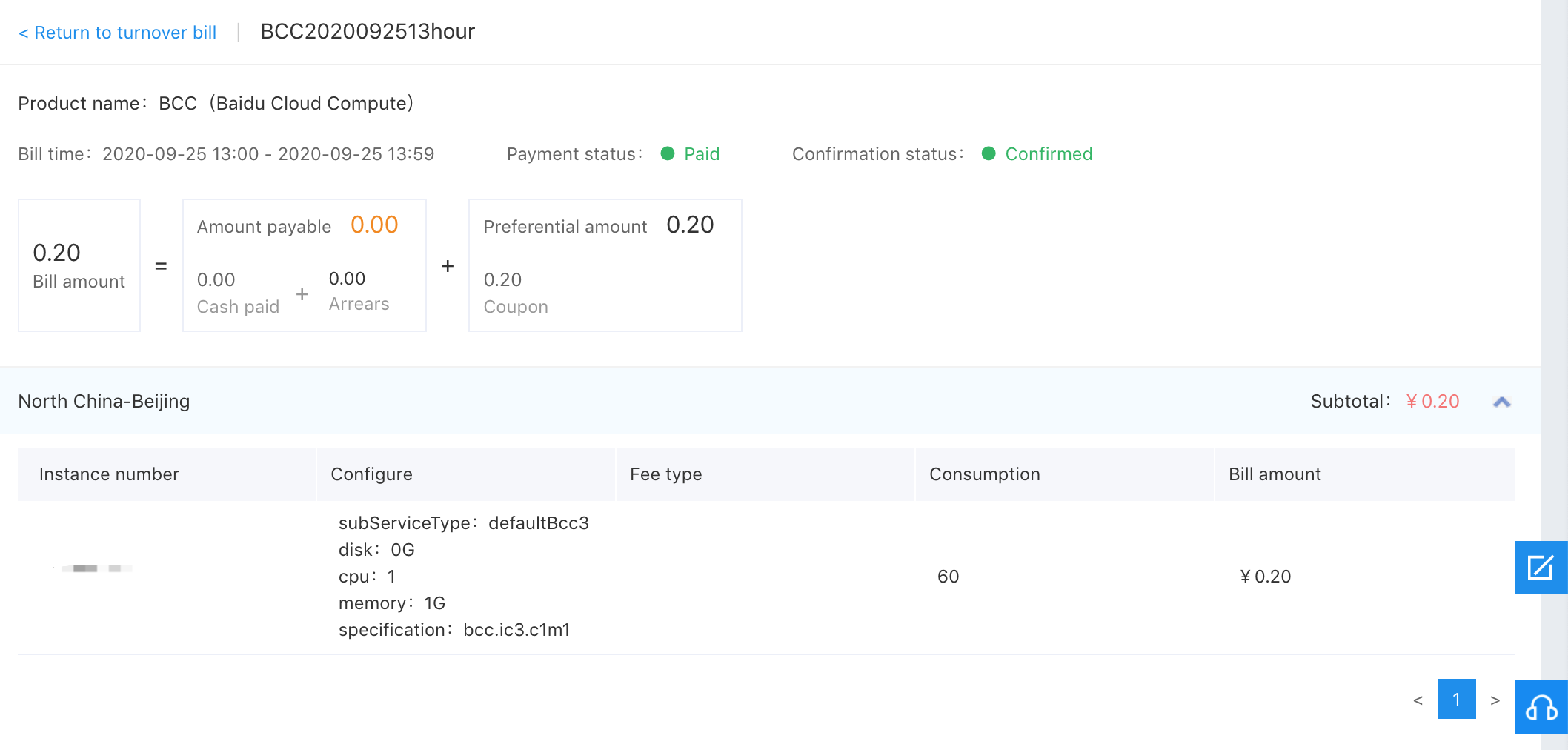Click the headset customer support icon

click(1541, 707)
